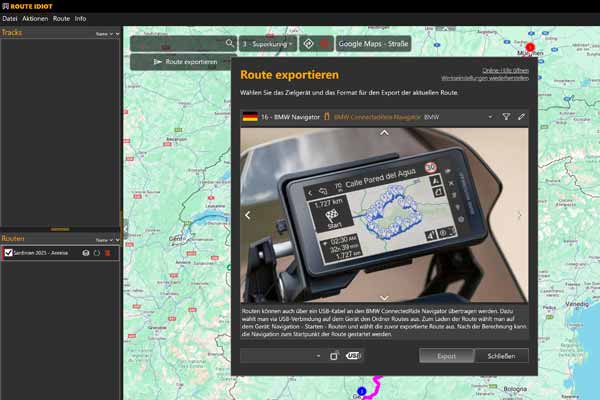This screenshot has height=400, width=600.
Task: Open the 3 - Superkurvig routing profile dropdown
Action: tap(268, 44)
